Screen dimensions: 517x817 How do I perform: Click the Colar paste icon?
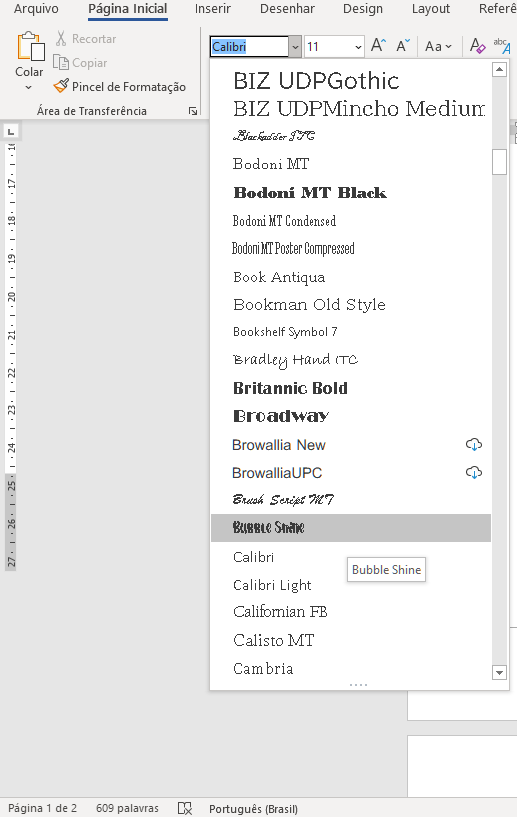coord(30,47)
